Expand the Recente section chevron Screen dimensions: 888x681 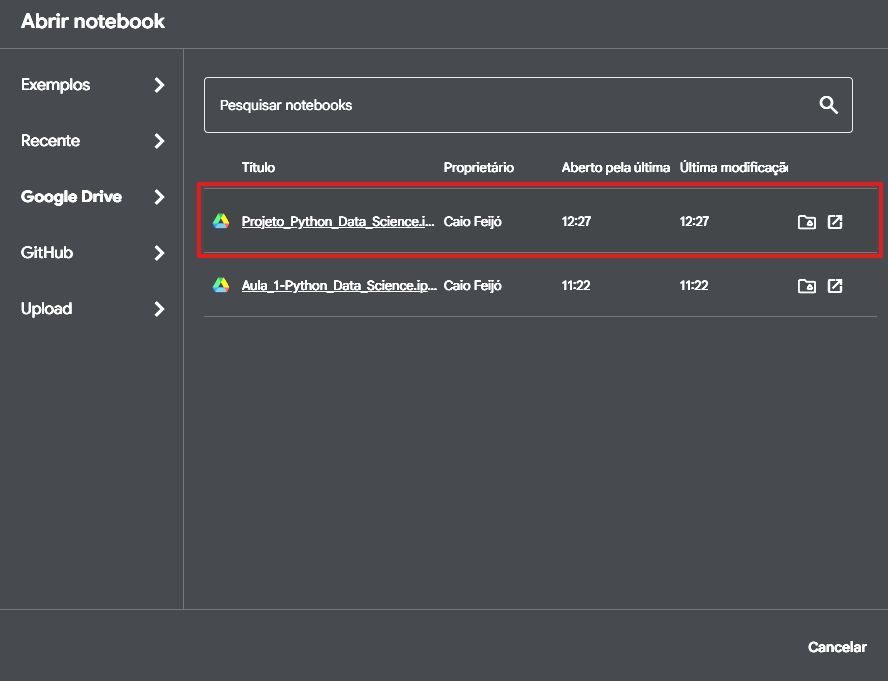click(160, 141)
